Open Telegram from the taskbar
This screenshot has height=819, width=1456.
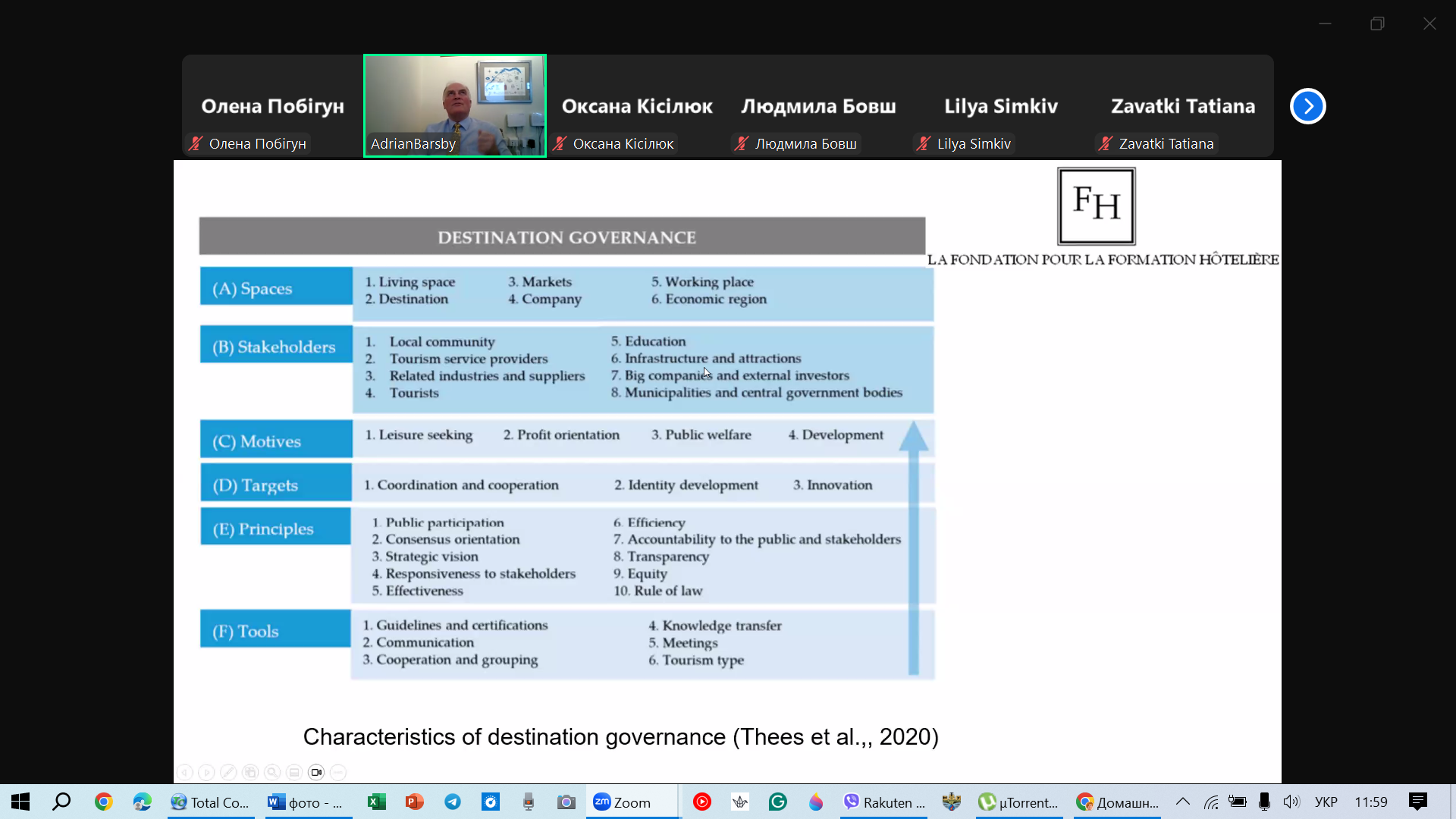pos(453,802)
